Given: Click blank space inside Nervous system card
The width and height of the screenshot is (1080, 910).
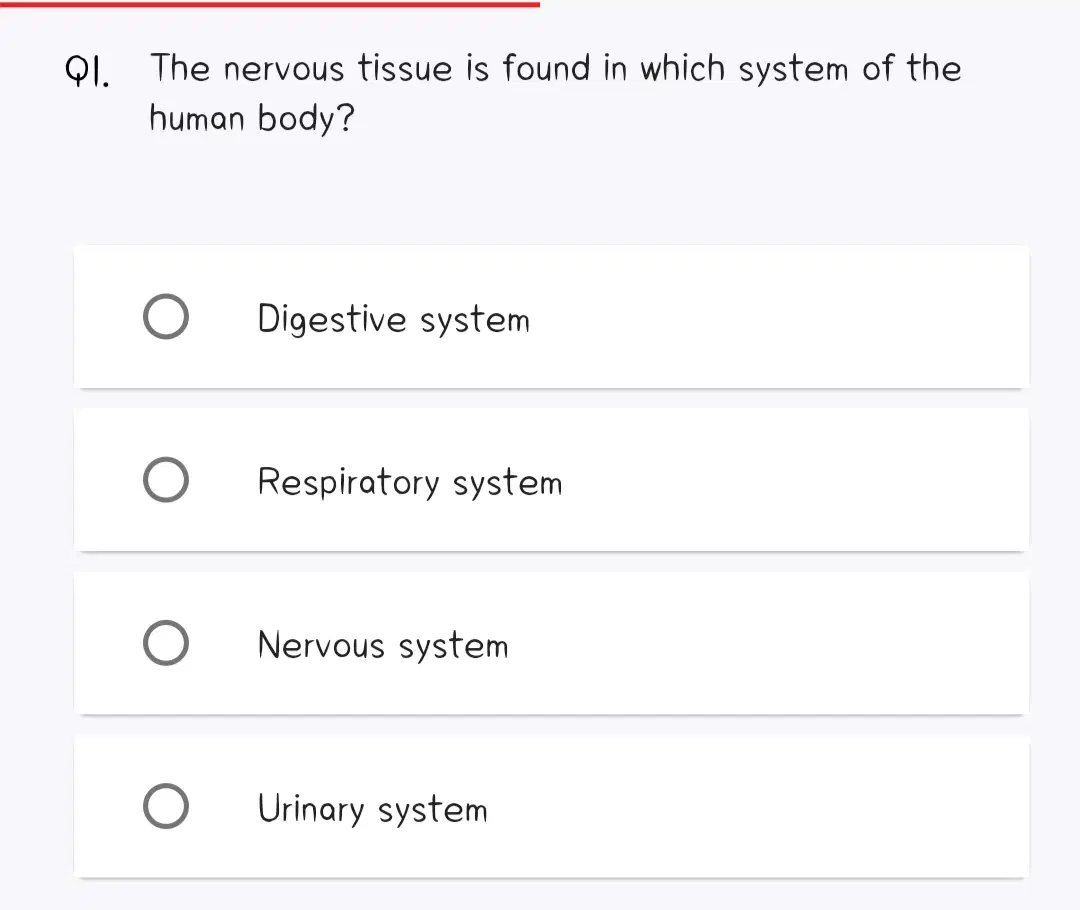Looking at the screenshot, I should tap(765, 643).
